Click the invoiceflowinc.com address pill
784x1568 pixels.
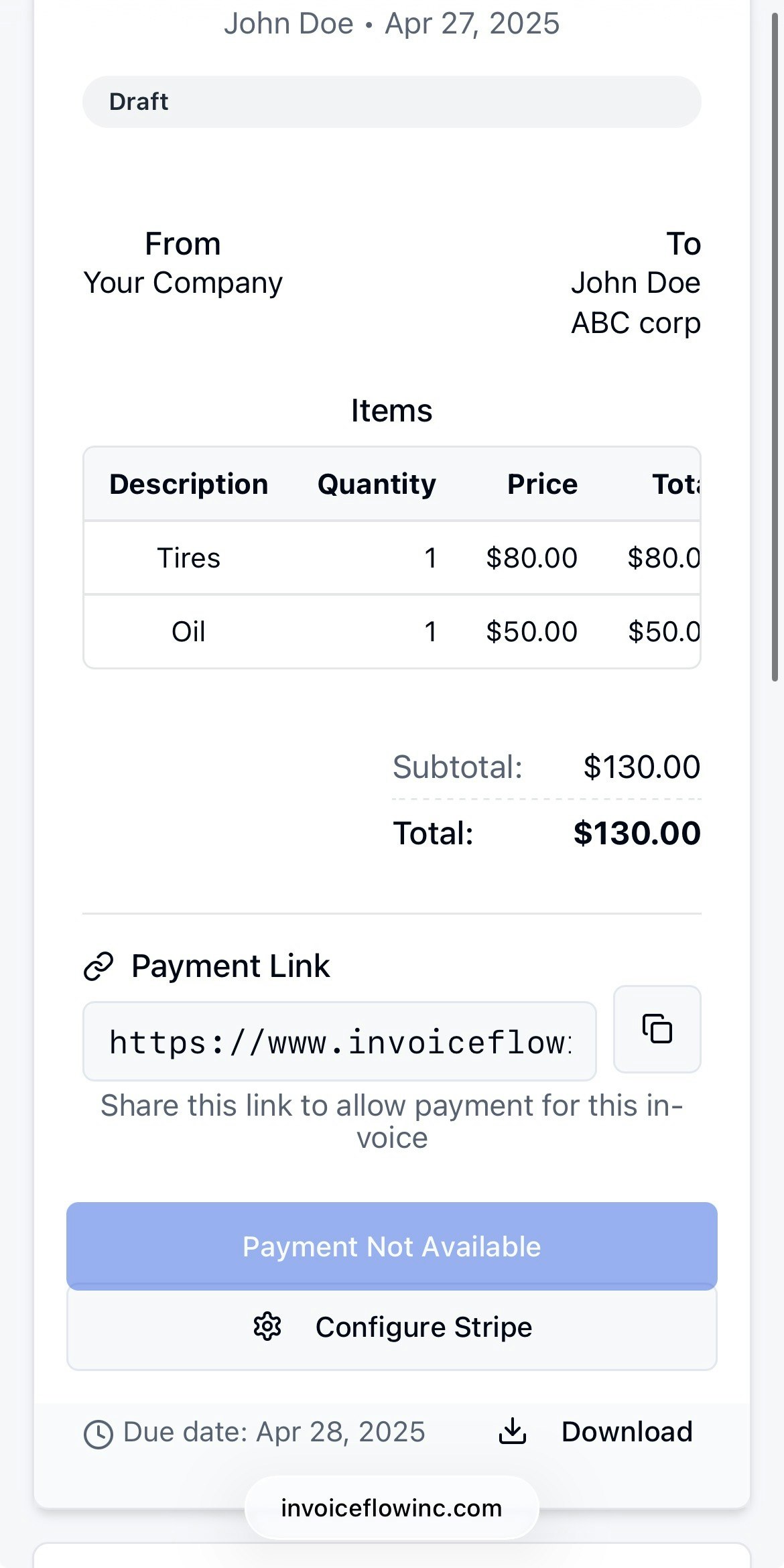pyautogui.click(x=391, y=1508)
